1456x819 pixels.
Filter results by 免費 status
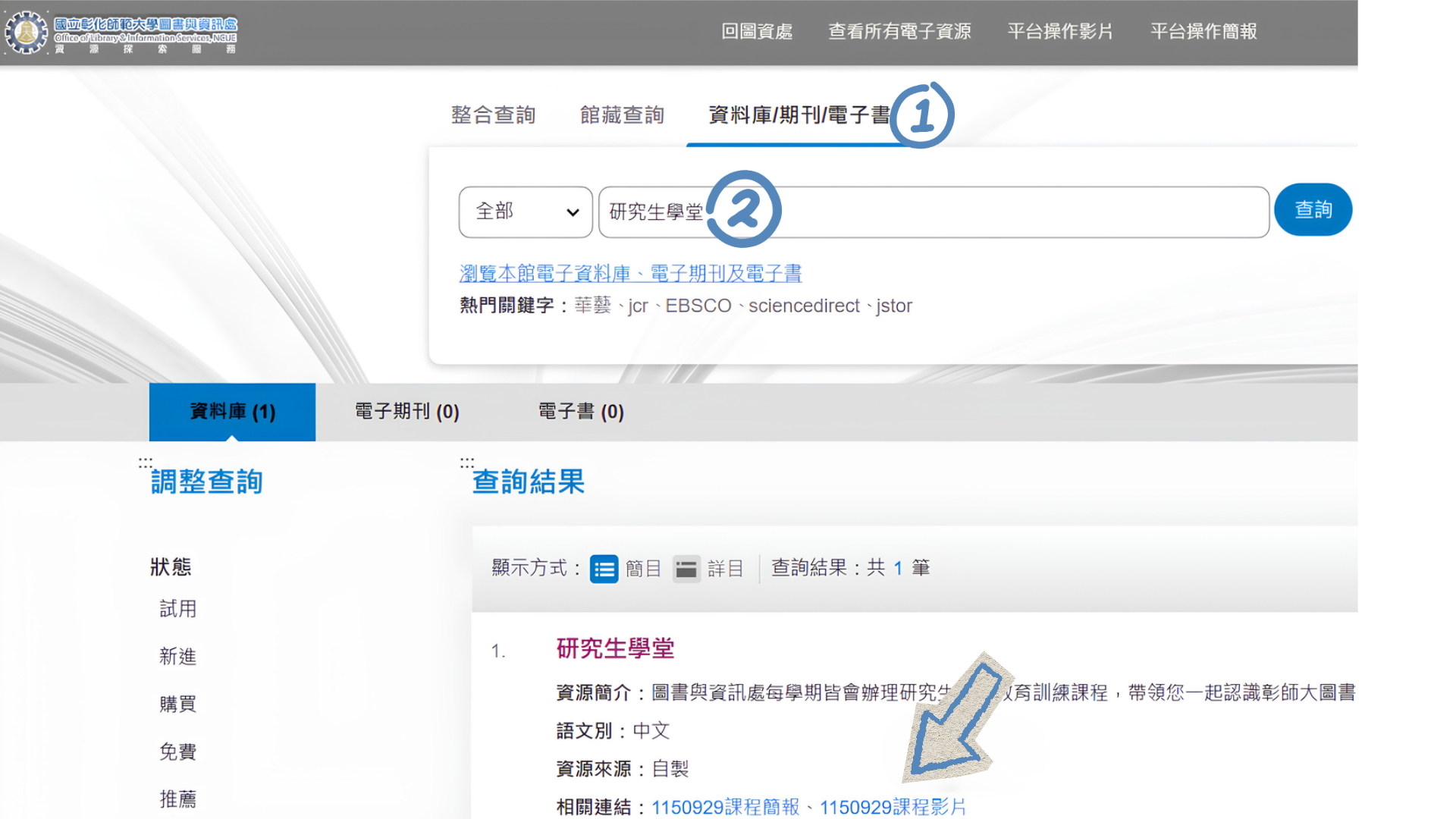pyautogui.click(x=178, y=751)
